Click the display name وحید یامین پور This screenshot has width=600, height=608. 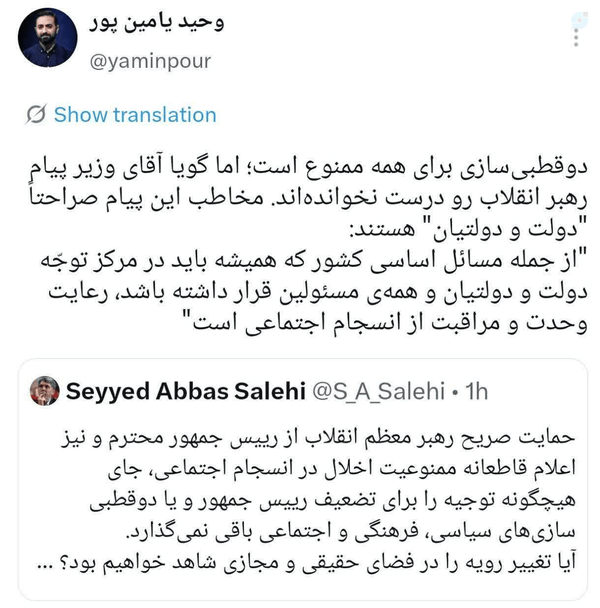(157, 24)
